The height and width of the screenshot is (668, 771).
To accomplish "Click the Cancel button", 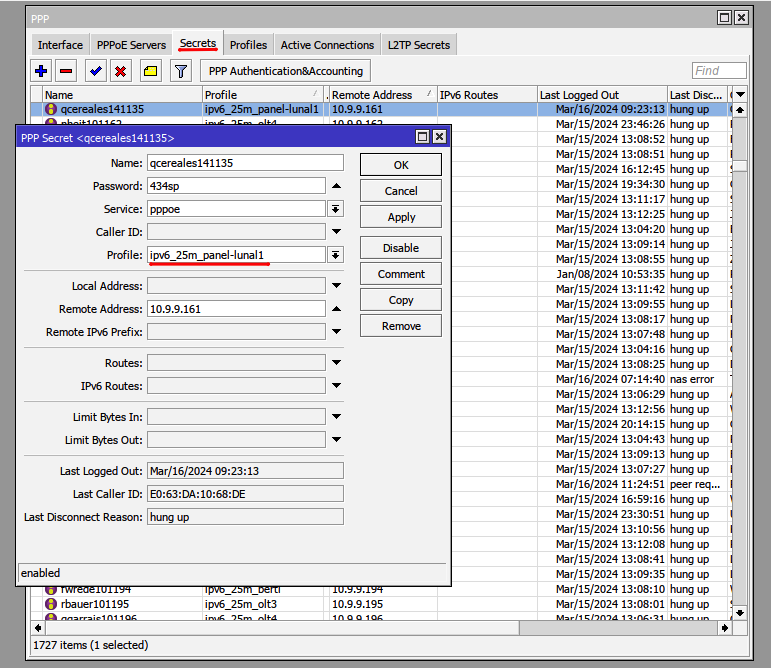I will pos(401,191).
